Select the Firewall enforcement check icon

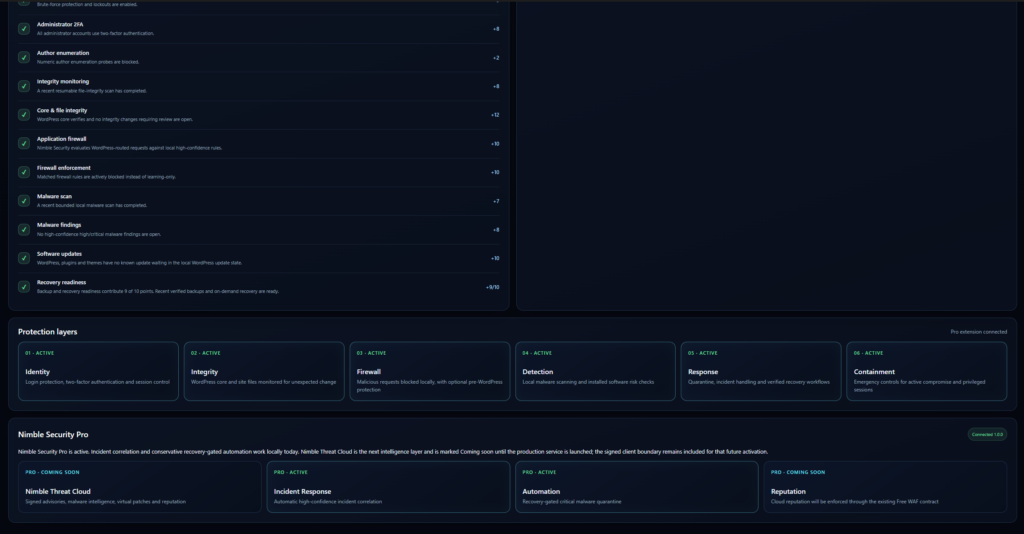[24, 172]
